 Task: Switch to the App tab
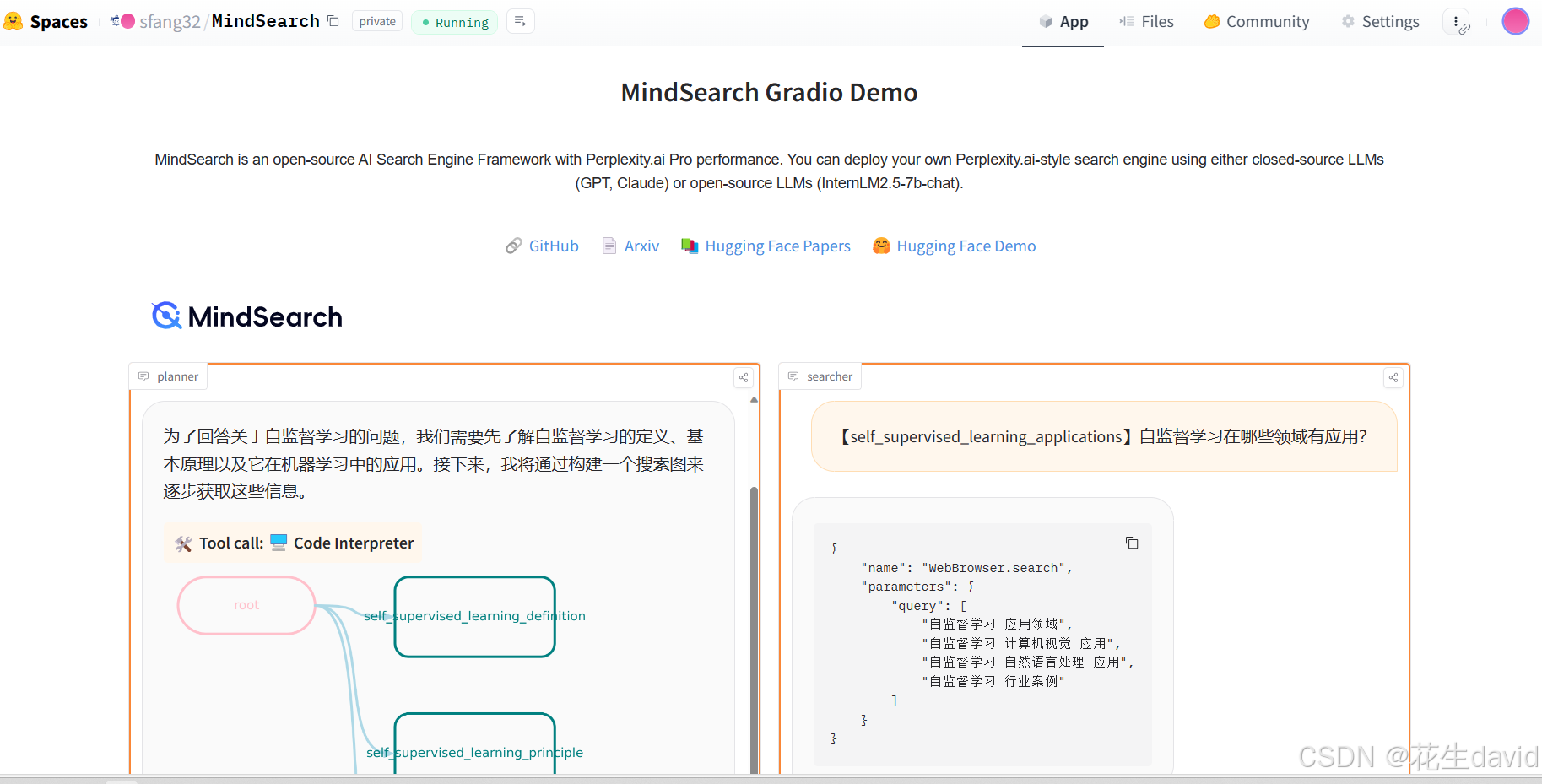pyautogui.click(x=1063, y=22)
